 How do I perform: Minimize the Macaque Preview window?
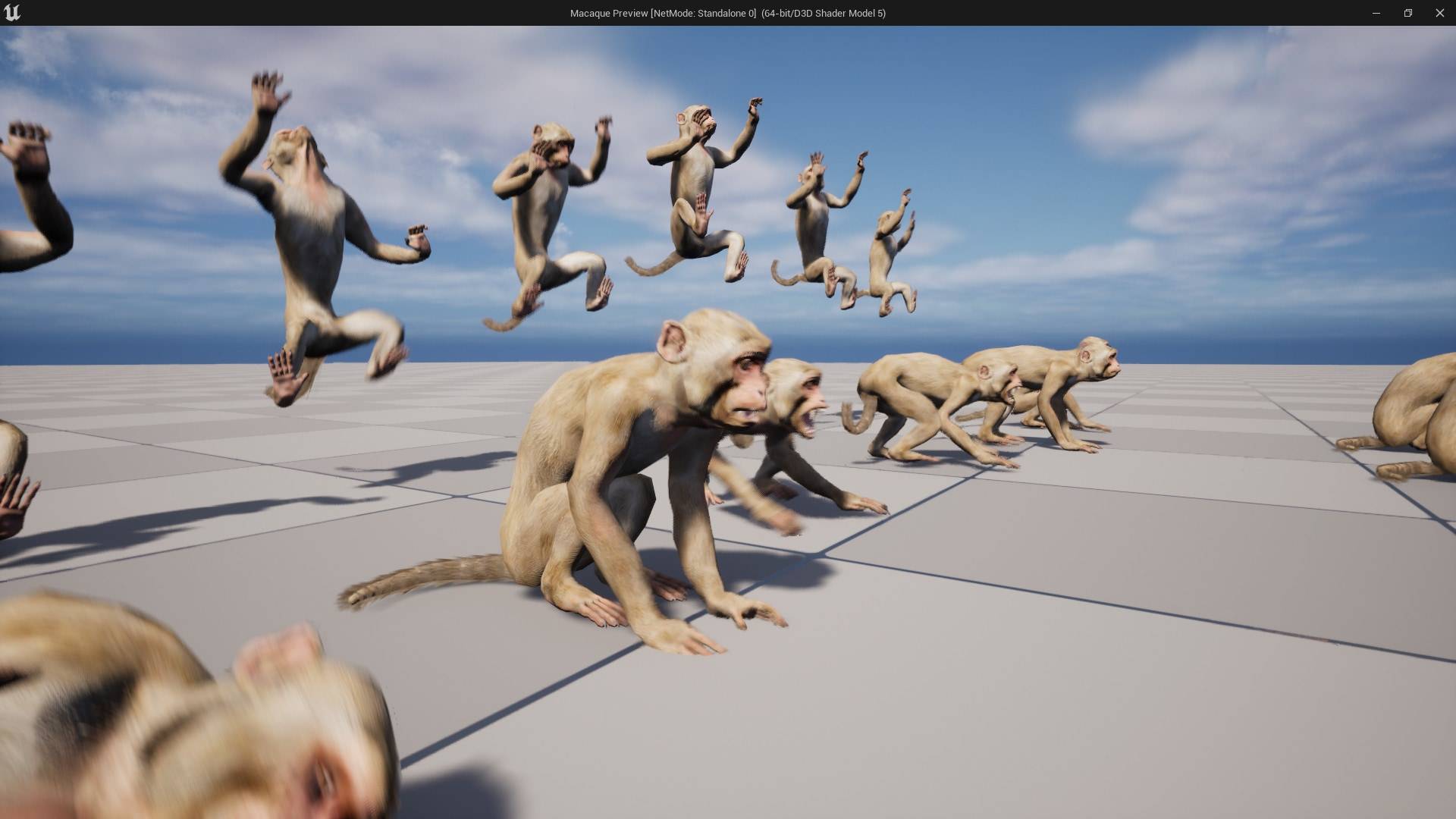[1376, 13]
